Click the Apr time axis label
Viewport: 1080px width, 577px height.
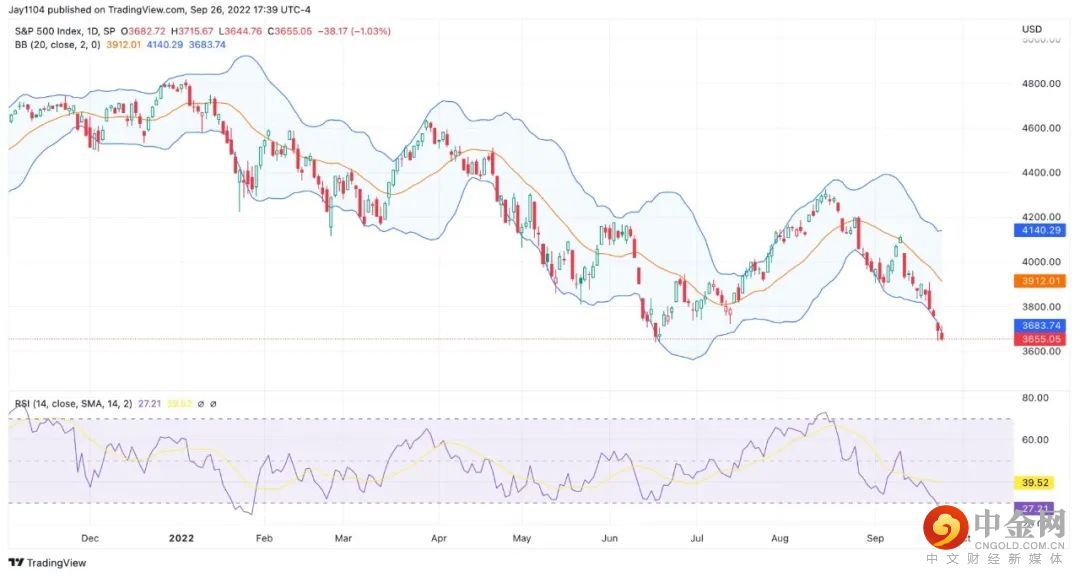tap(439, 538)
